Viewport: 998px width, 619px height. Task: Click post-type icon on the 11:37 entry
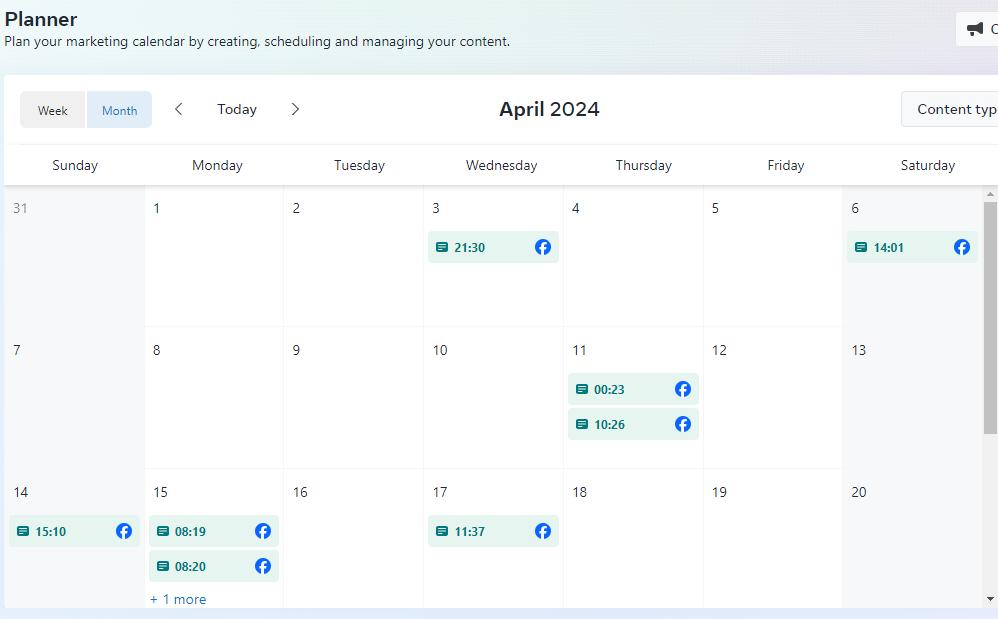click(442, 531)
